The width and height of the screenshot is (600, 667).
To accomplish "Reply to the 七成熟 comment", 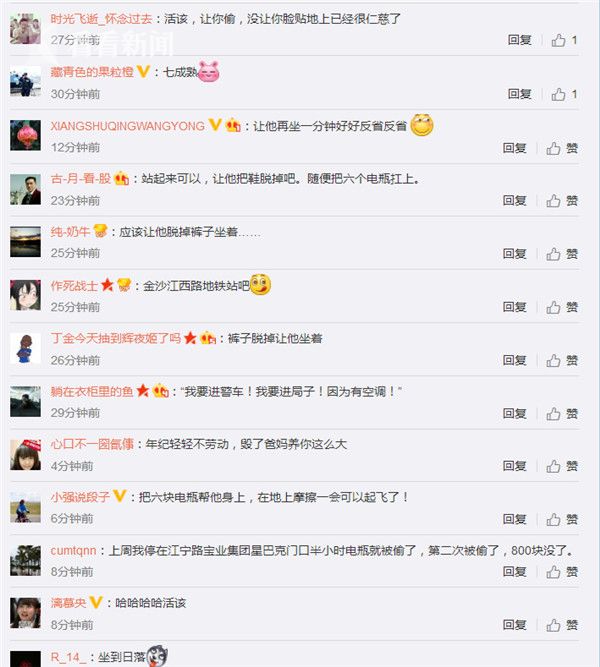I will (520, 94).
